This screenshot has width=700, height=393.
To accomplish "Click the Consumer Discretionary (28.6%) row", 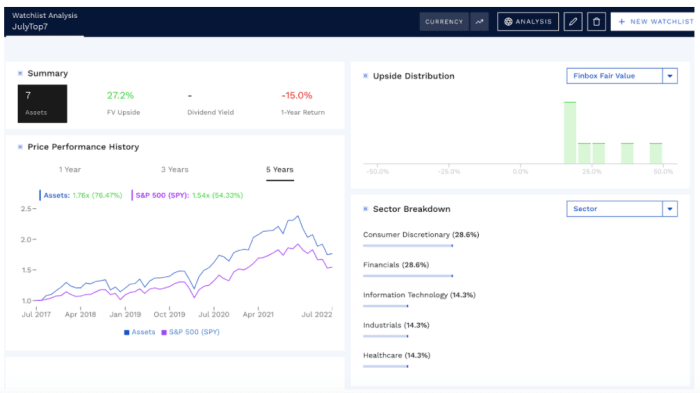I will click(x=421, y=239).
